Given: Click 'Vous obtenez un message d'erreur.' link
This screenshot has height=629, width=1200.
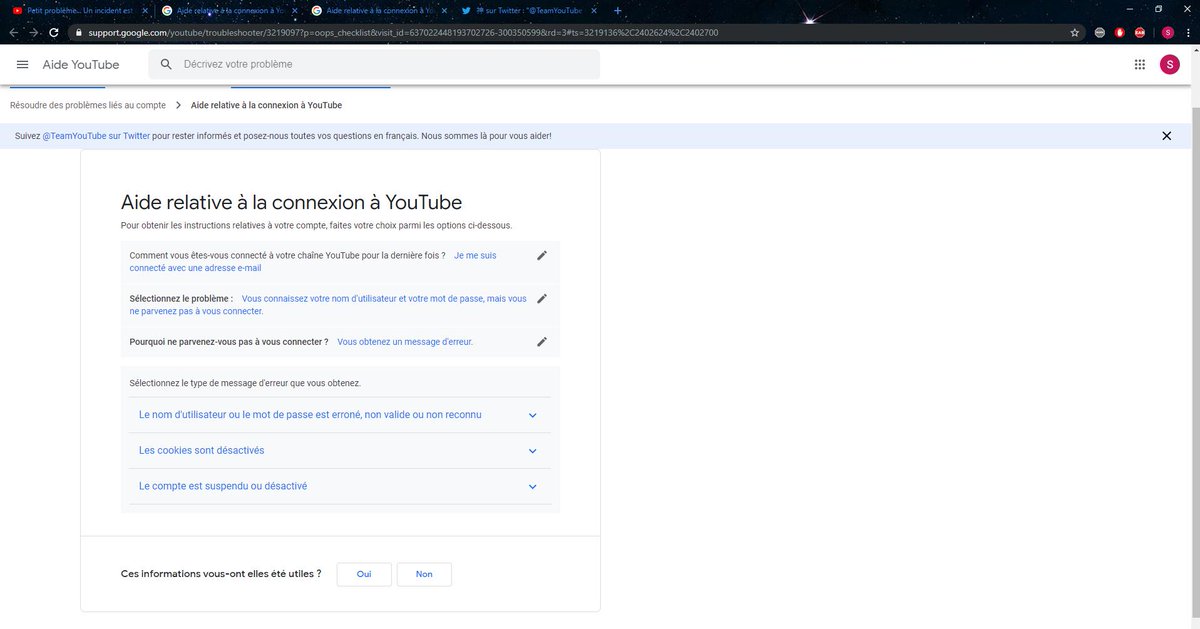Looking at the screenshot, I should click(x=405, y=341).
